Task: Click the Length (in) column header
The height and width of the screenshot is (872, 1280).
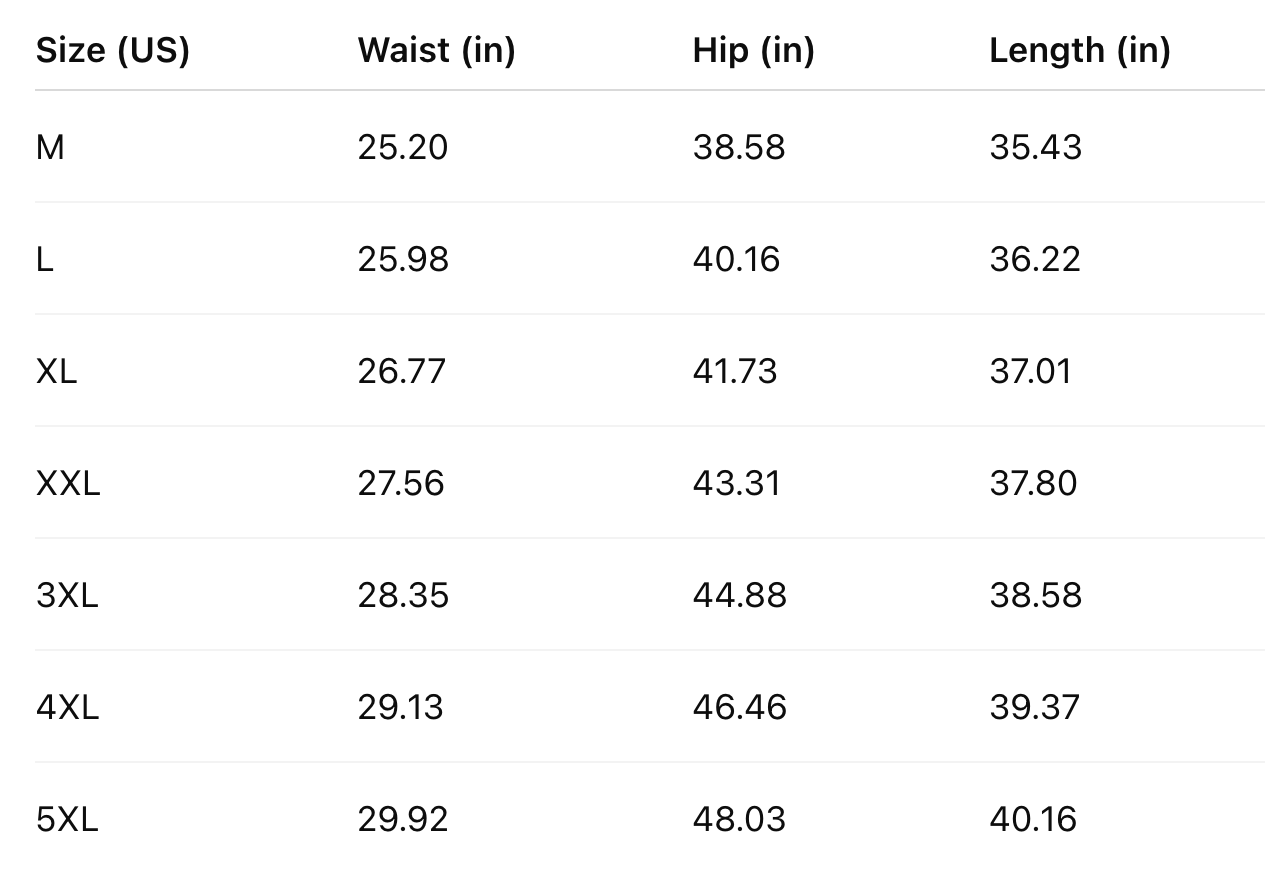Action: pyautogui.click(x=1079, y=50)
